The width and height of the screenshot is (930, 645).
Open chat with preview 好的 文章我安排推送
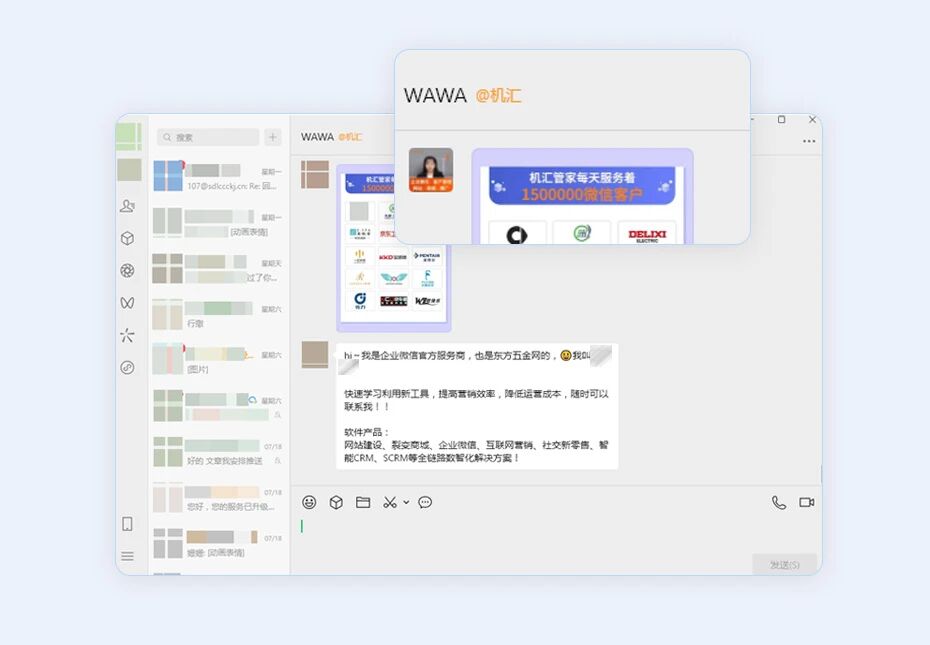[x=218, y=452]
